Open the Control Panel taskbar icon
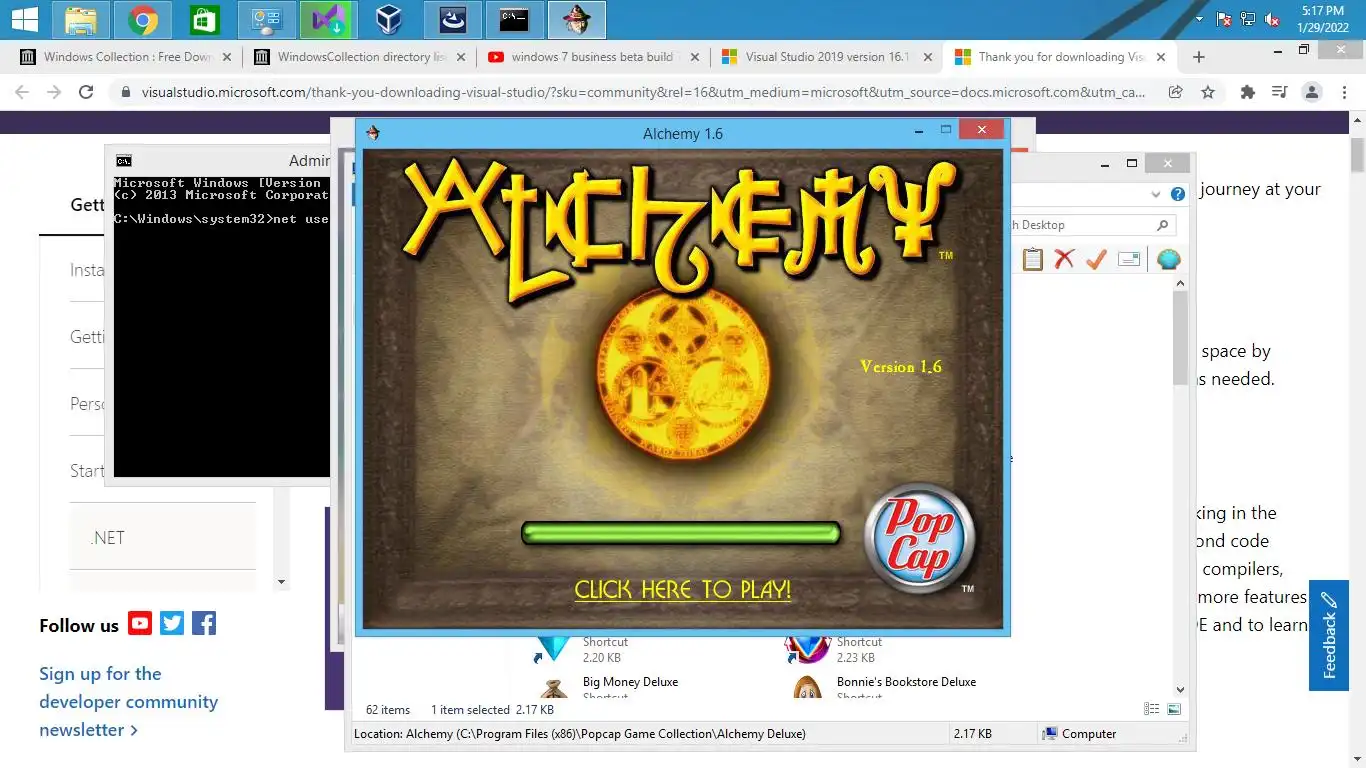This screenshot has height=768, width=1366. (266, 19)
